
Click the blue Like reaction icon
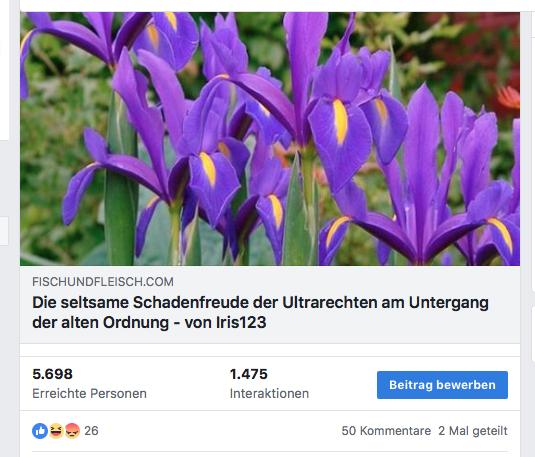tap(40, 431)
